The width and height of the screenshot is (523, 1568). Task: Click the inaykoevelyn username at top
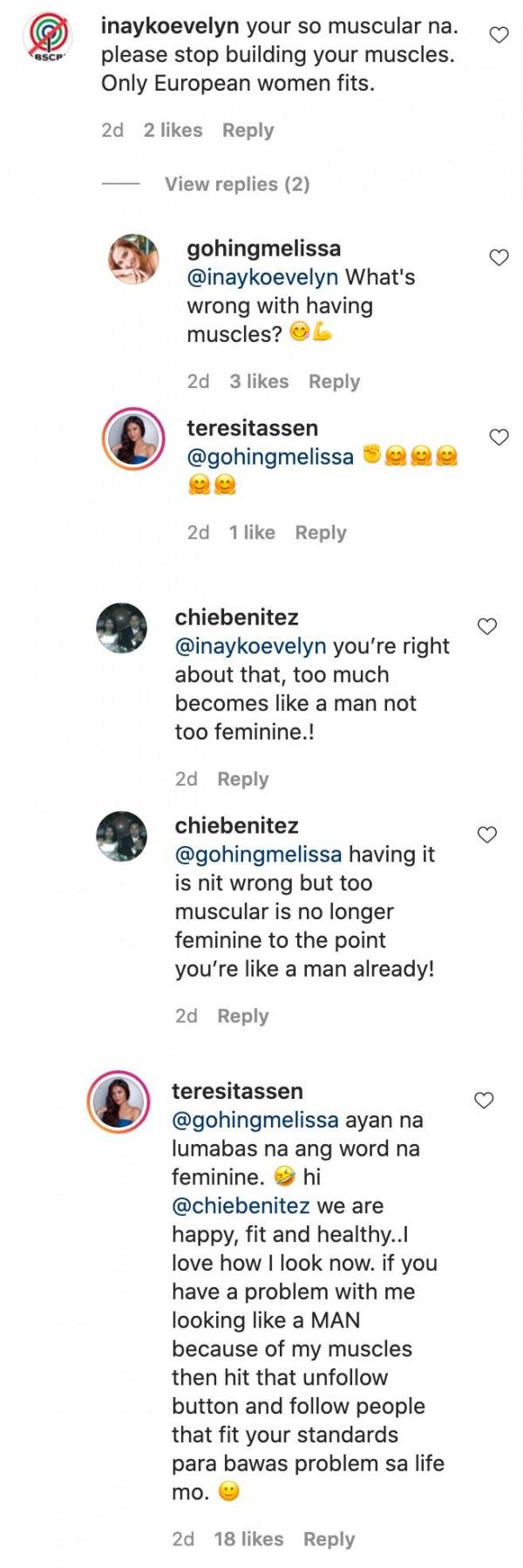pos(169,26)
